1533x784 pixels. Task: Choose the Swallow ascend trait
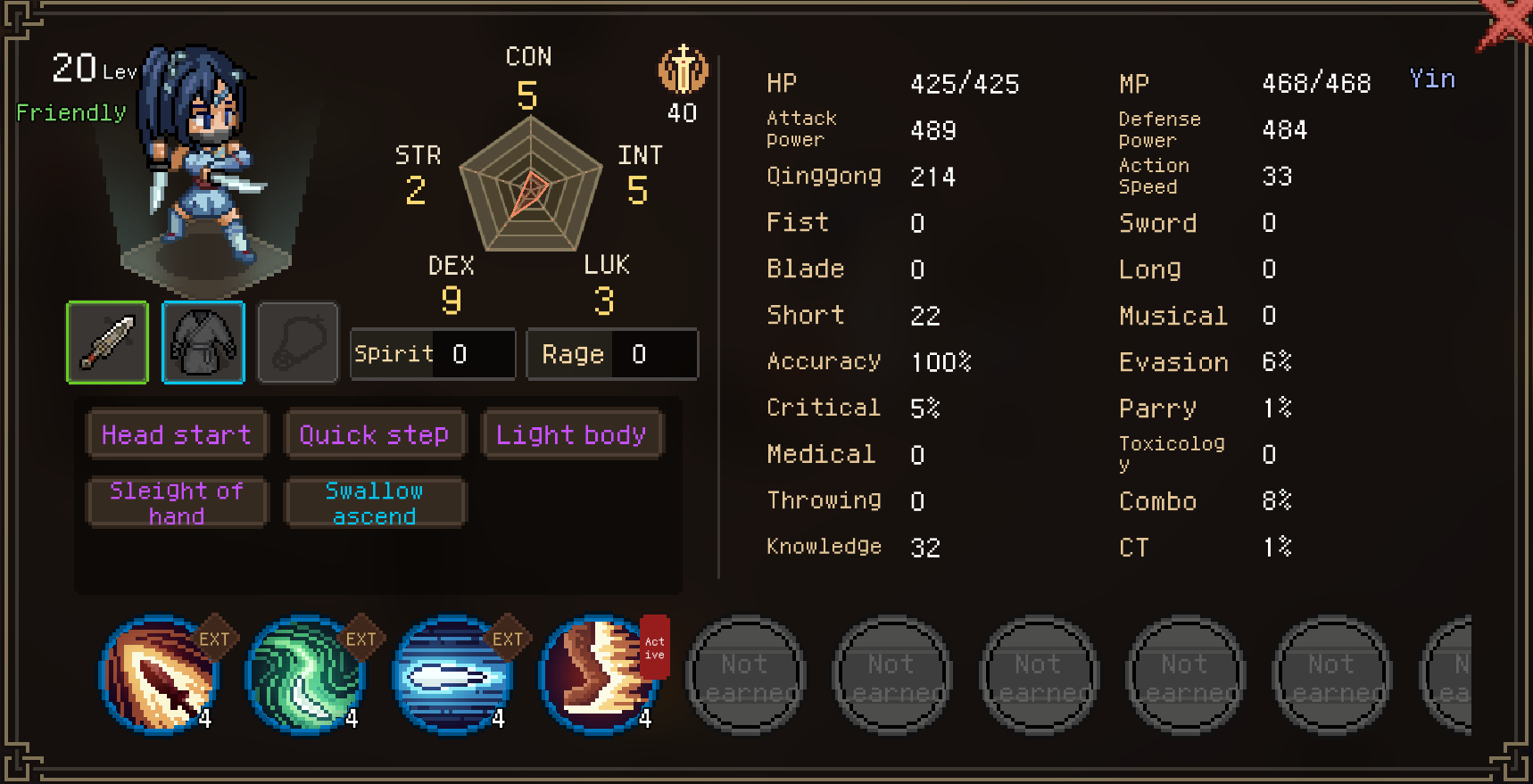[375, 503]
